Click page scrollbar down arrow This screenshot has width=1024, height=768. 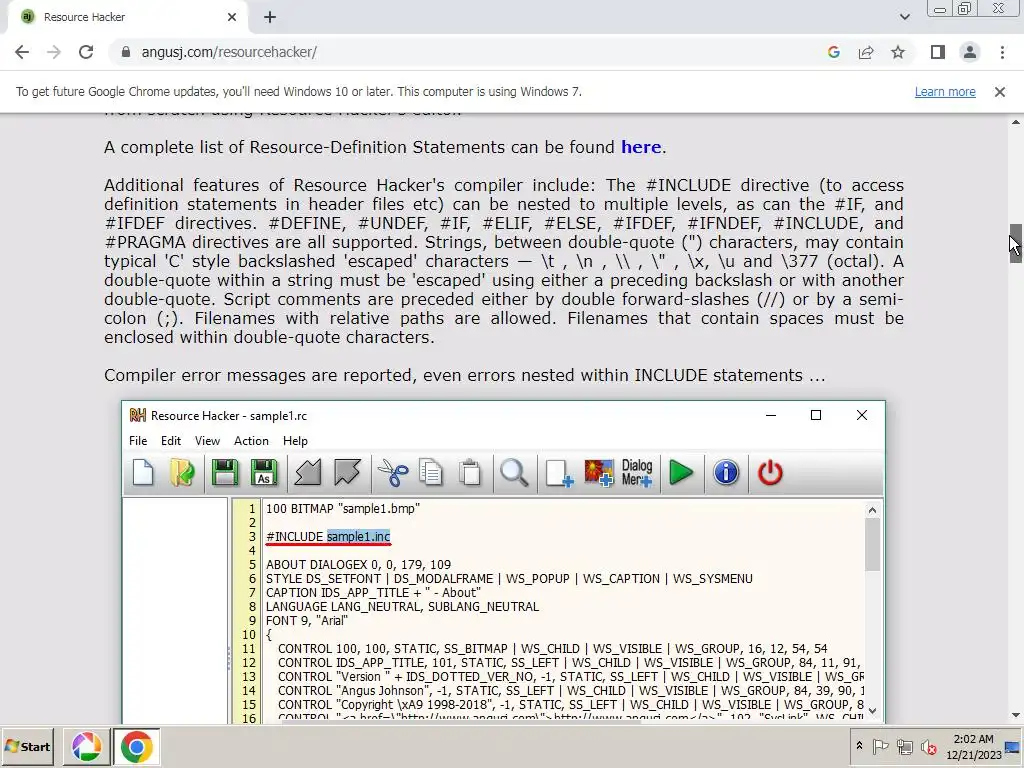pos(1016,715)
